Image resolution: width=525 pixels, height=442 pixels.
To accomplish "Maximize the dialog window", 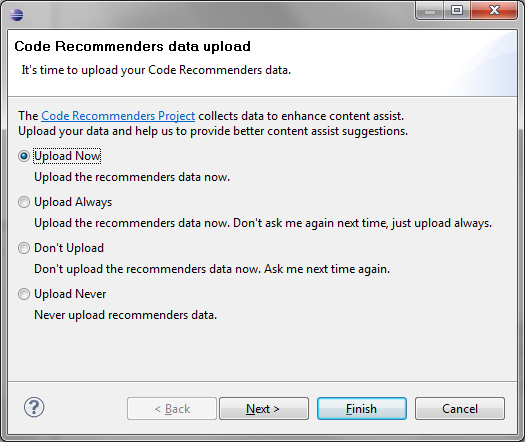I will (x=457, y=10).
